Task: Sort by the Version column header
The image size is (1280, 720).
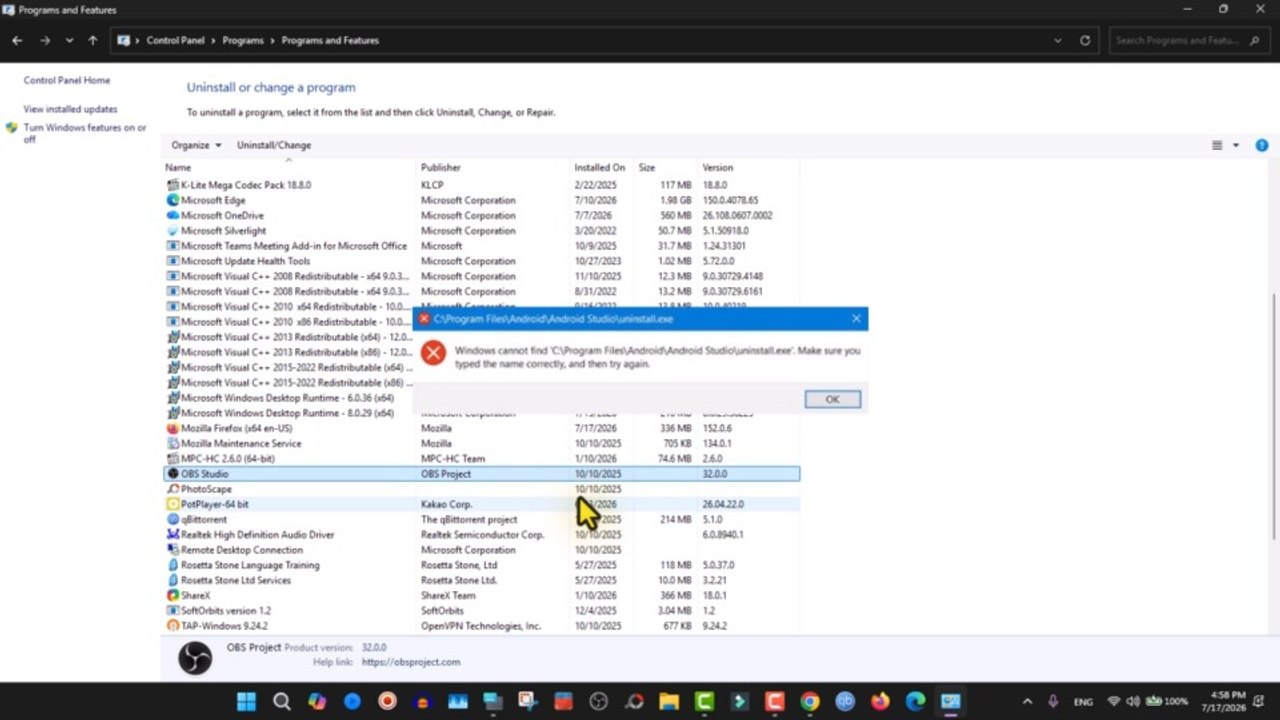Action: [747, 167]
